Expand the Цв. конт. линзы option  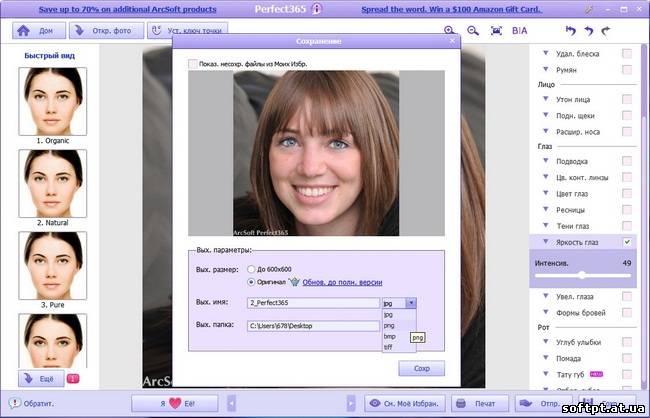pos(546,177)
